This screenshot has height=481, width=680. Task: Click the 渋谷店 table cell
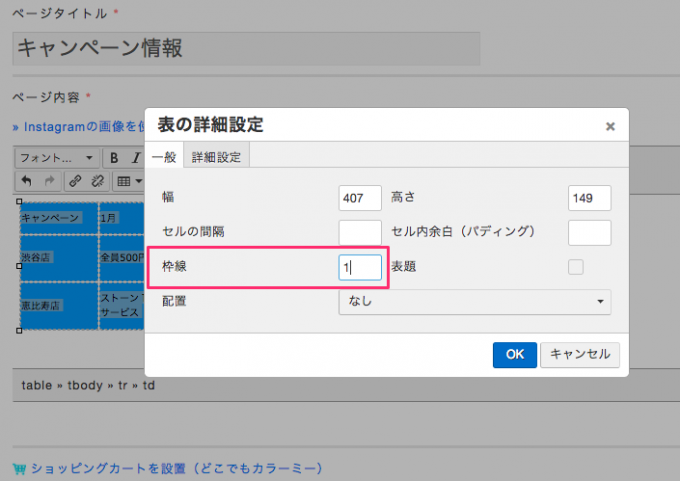[59, 258]
